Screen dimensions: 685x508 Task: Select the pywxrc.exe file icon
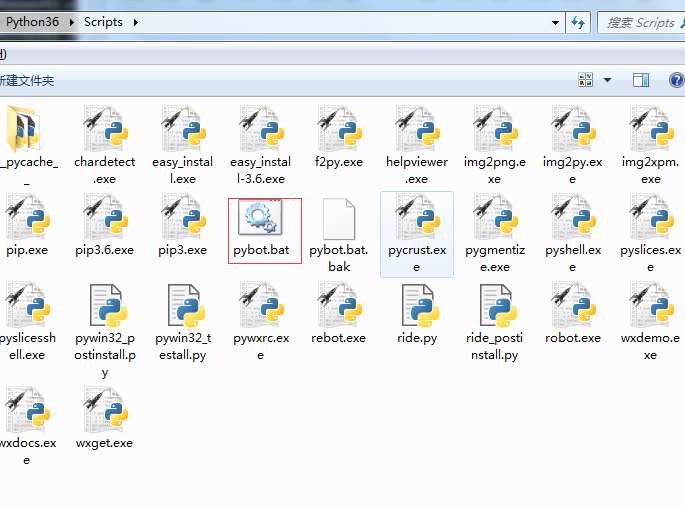[261, 304]
